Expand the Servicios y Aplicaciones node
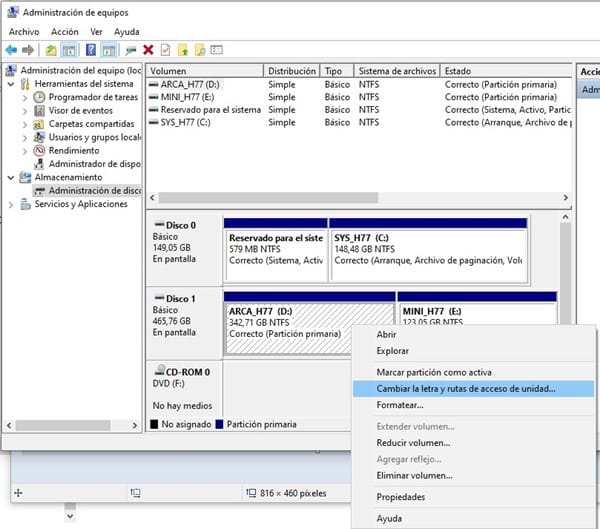The width and height of the screenshot is (600, 529). tap(12, 204)
